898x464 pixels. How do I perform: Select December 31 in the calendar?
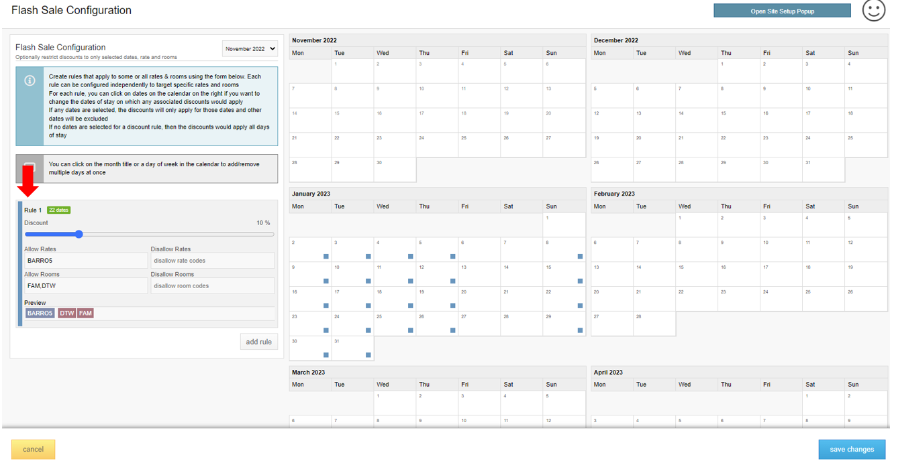pos(824,170)
